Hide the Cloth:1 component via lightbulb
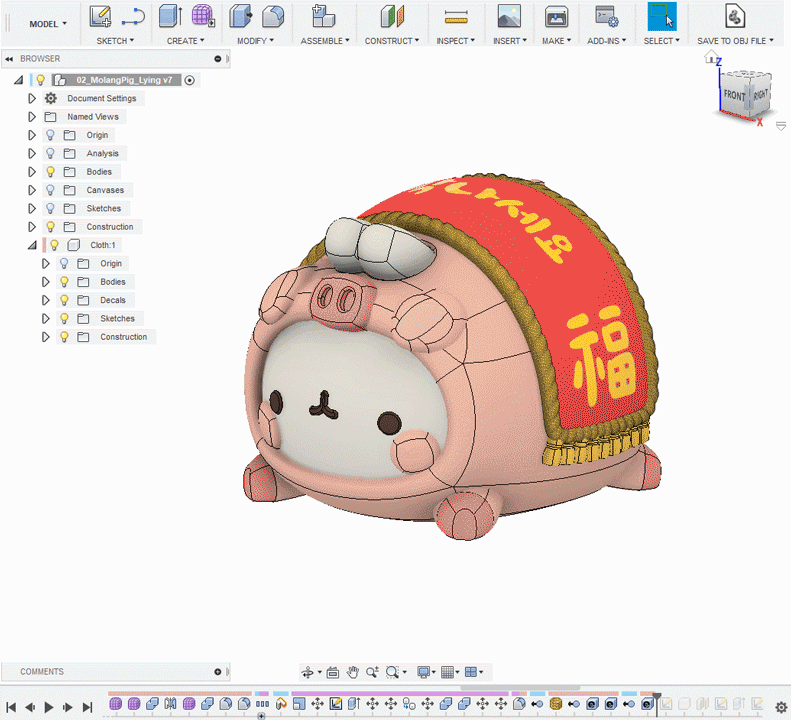Image resolution: width=791 pixels, height=720 pixels. [54, 245]
